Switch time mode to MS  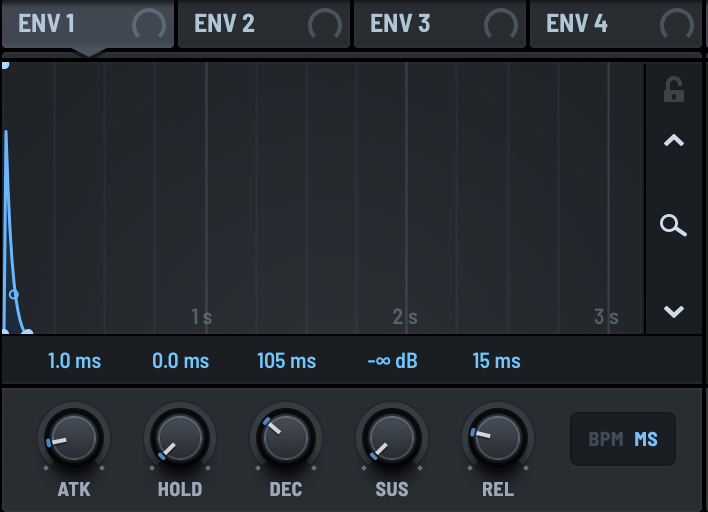[x=646, y=439]
